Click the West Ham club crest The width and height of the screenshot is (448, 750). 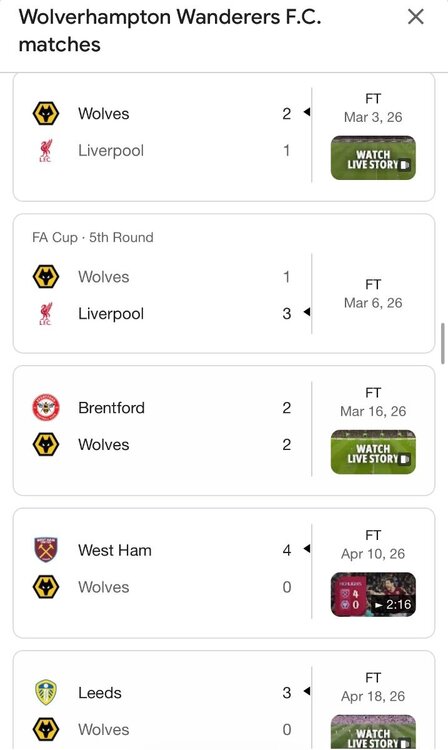pyautogui.click(x=46, y=550)
